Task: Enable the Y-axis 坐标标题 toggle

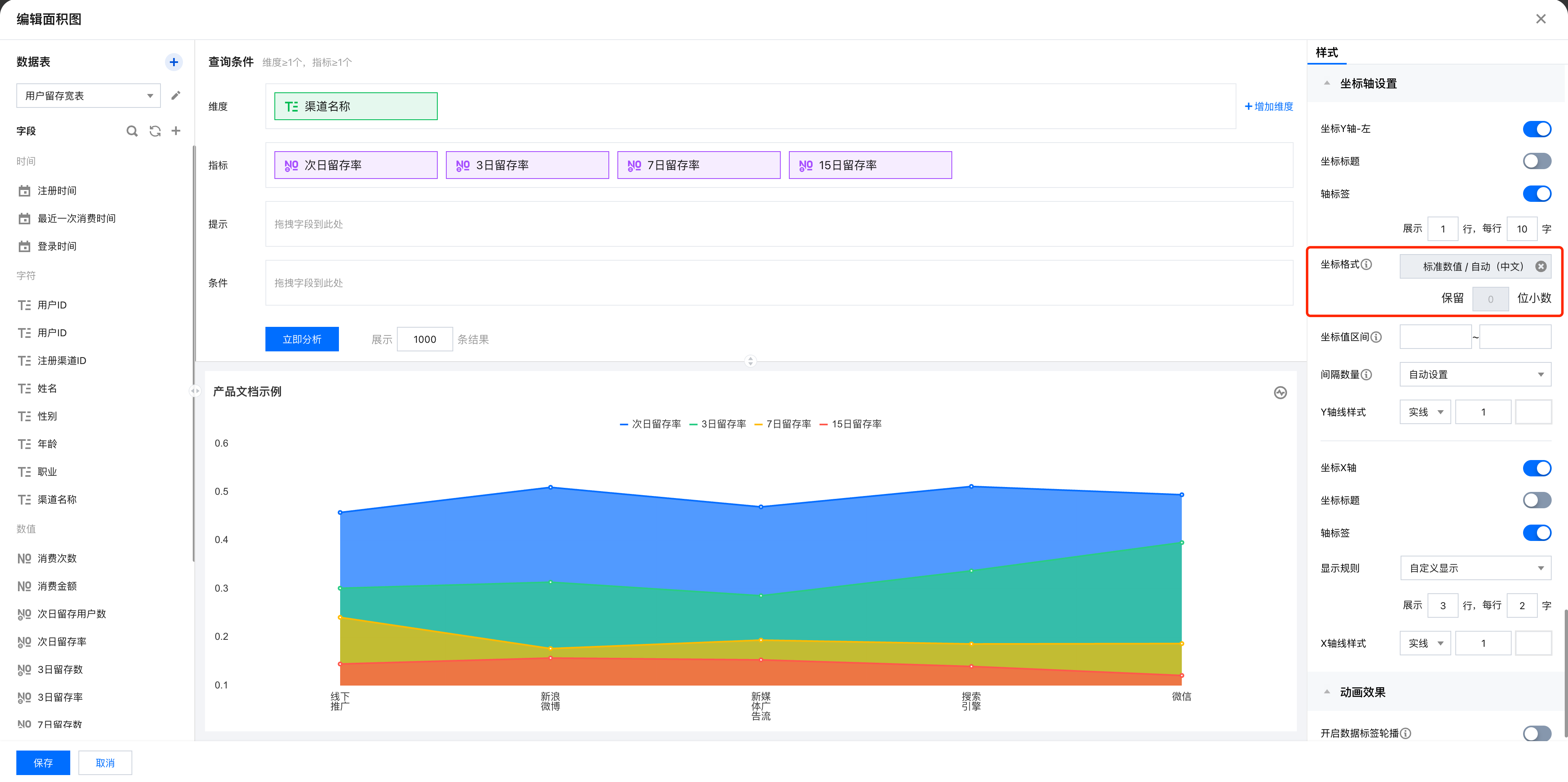Action: click(1536, 161)
